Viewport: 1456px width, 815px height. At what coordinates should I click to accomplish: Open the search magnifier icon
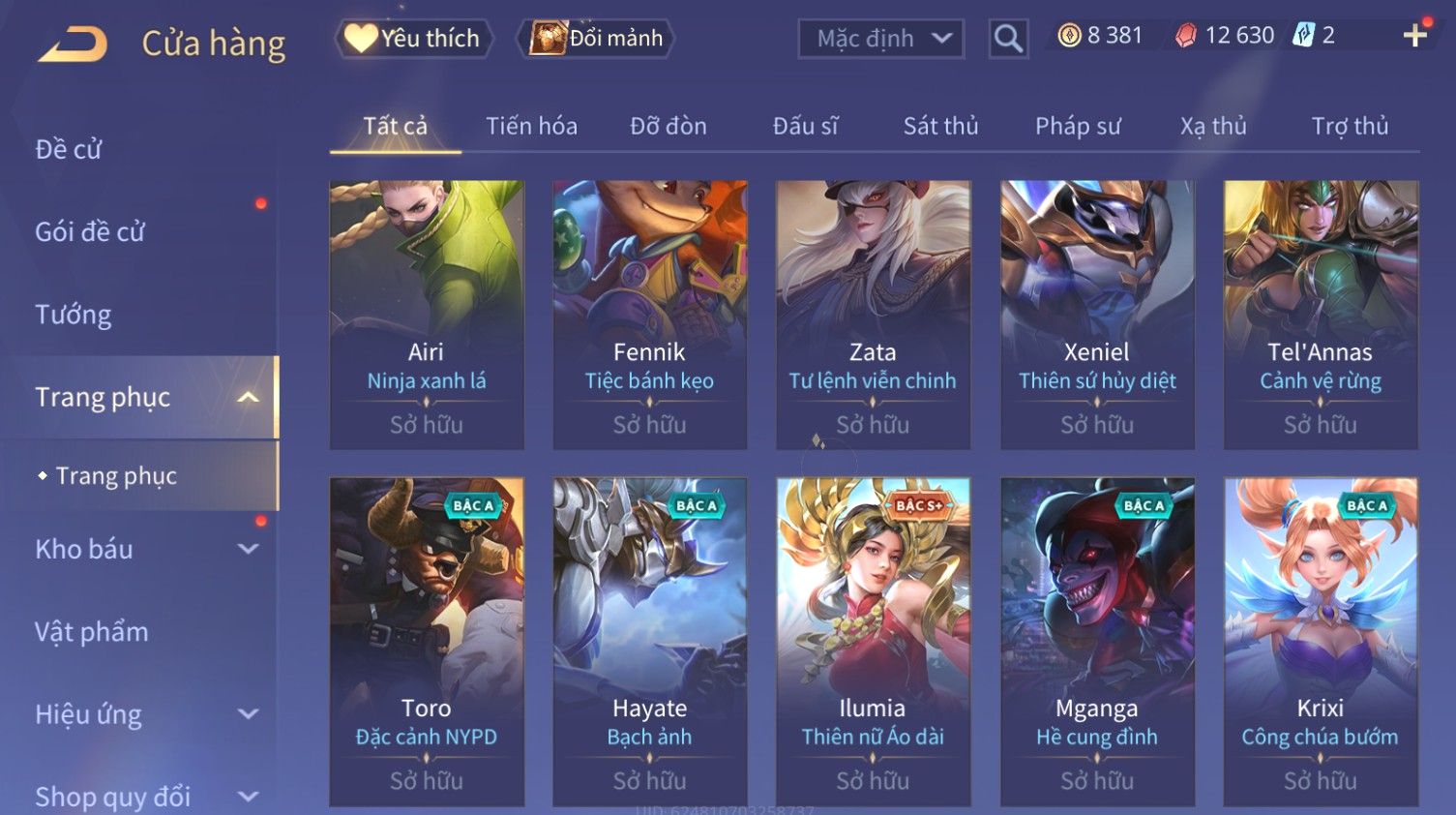click(1008, 39)
